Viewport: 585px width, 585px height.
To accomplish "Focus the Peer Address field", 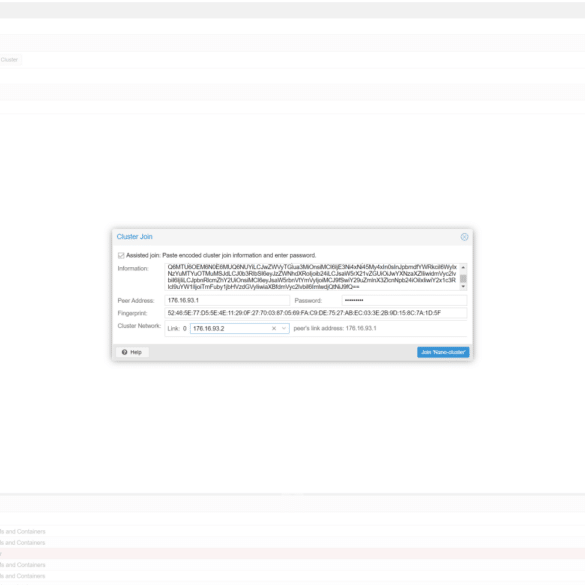I will pos(227,300).
